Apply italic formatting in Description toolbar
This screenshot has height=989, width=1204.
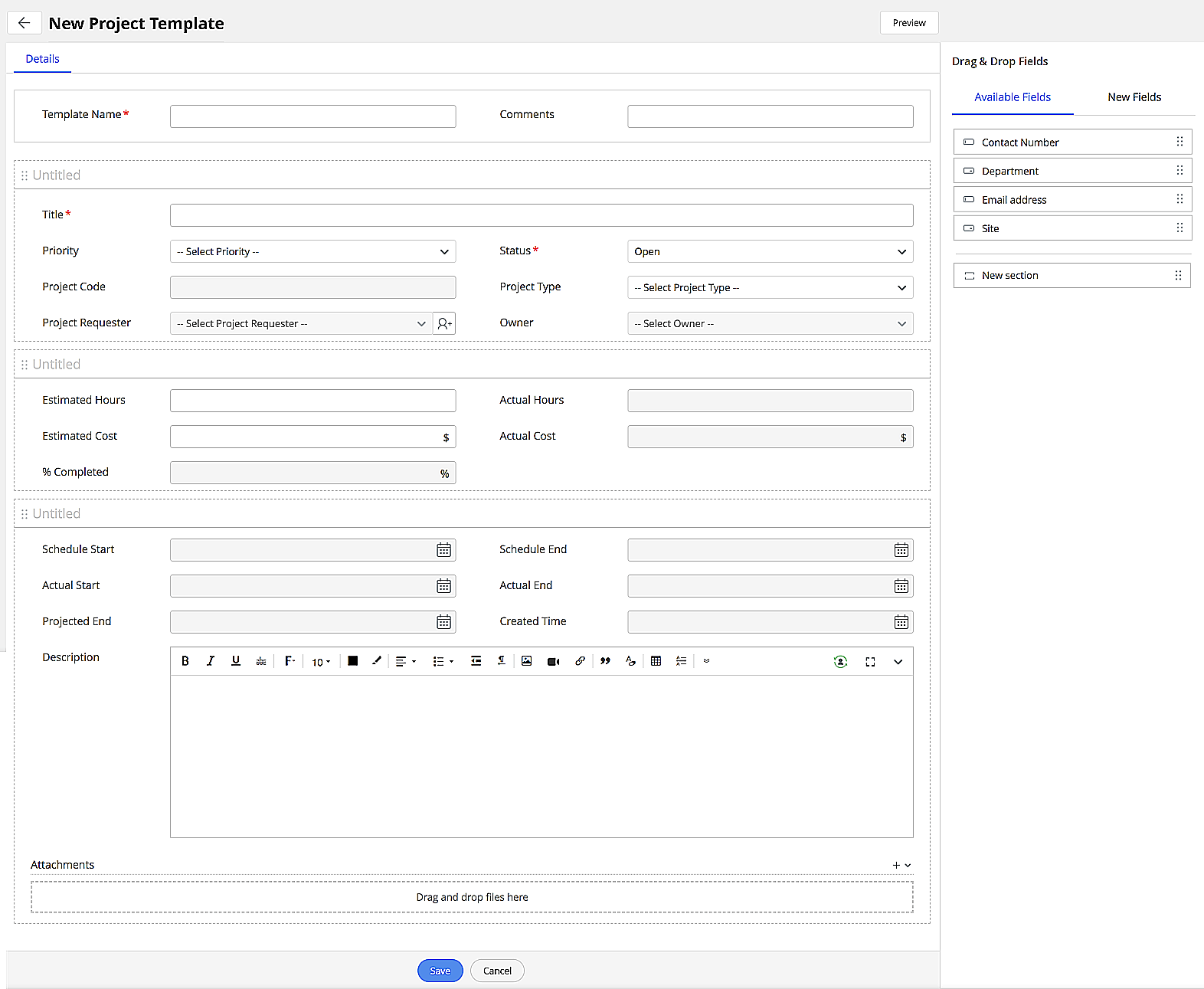click(x=210, y=661)
